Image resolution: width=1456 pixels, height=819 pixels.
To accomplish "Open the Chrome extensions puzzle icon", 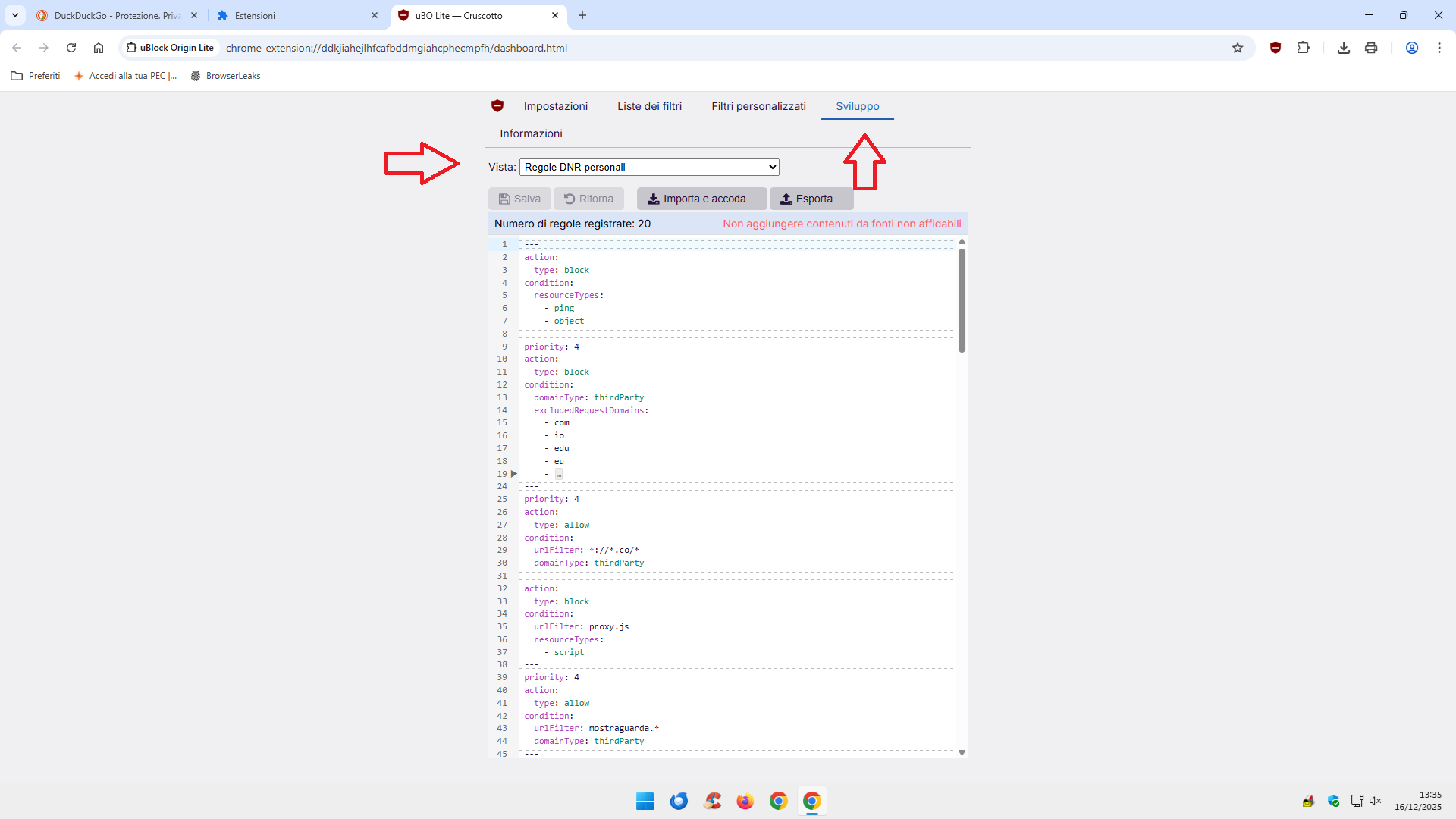I will pos(1303,48).
